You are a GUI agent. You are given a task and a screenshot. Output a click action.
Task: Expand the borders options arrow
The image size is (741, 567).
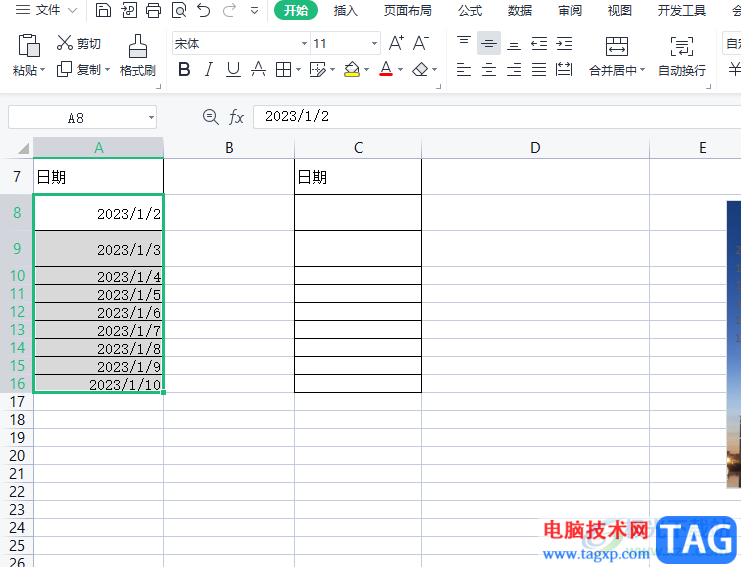[x=298, y=70]
